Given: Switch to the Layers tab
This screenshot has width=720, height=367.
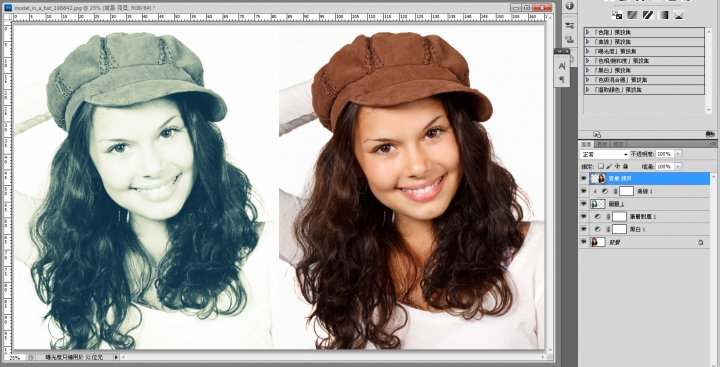Looking at the screenshot, I should pos(586,144).
